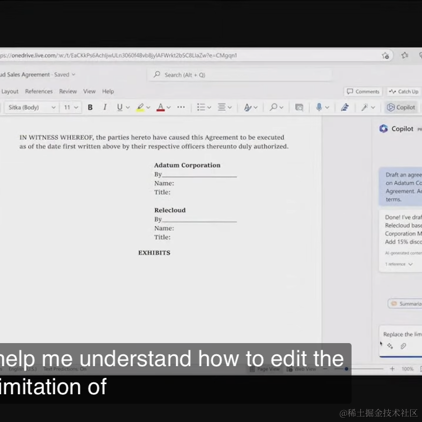Start Dictate microphone
This screenshot has width=422, height=422.
click(319, 107)
